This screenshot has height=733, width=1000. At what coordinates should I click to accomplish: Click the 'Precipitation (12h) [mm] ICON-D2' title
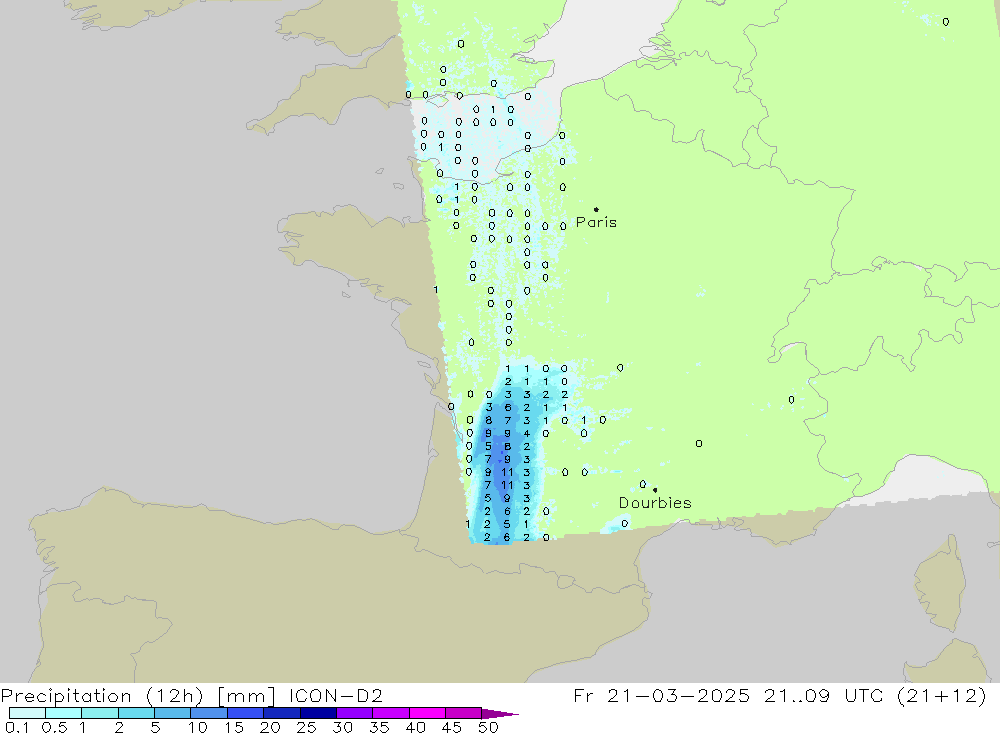[x=191, y=695]
